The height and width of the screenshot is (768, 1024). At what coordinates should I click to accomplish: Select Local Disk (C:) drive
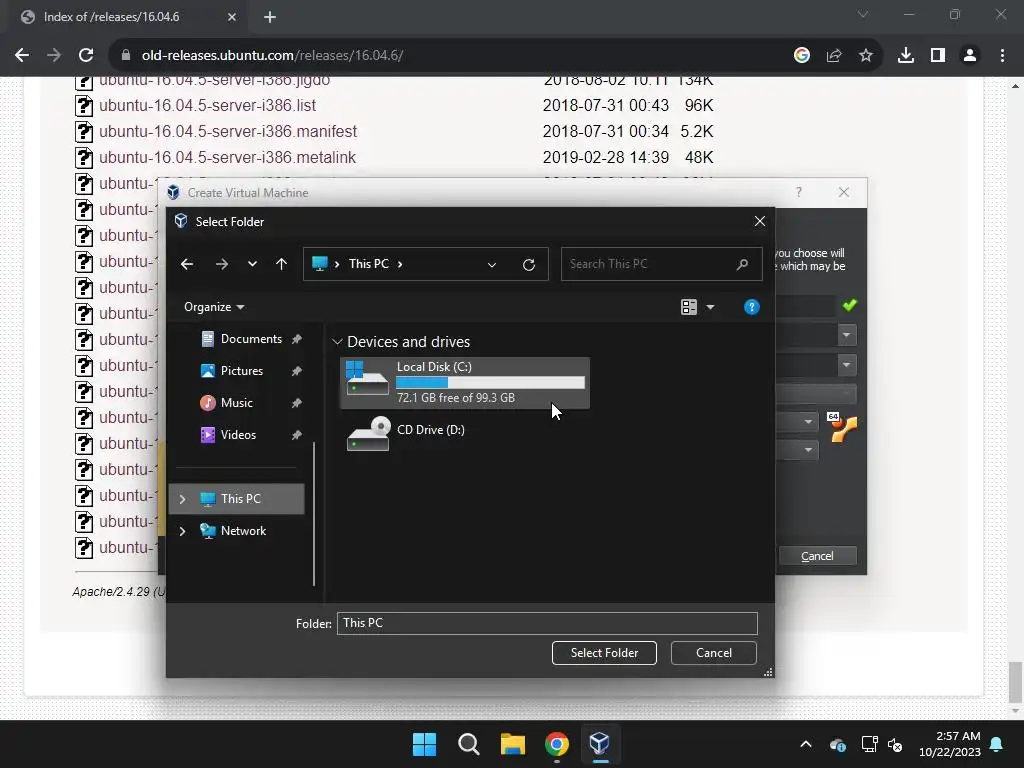point(464,383)
